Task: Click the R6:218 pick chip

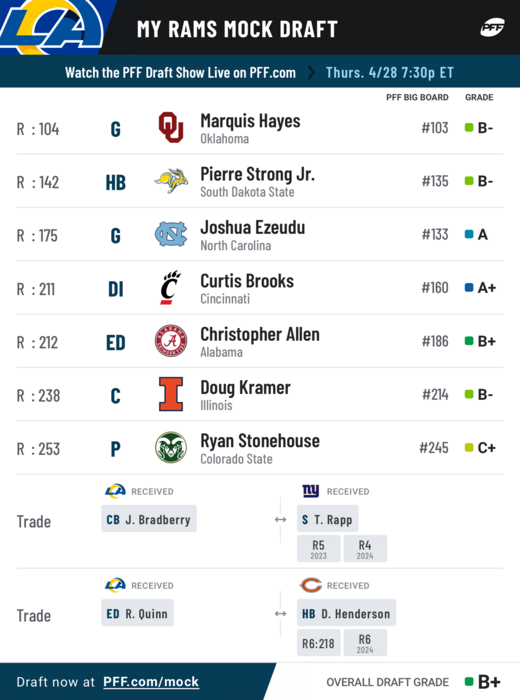Action: pos(319,643)
